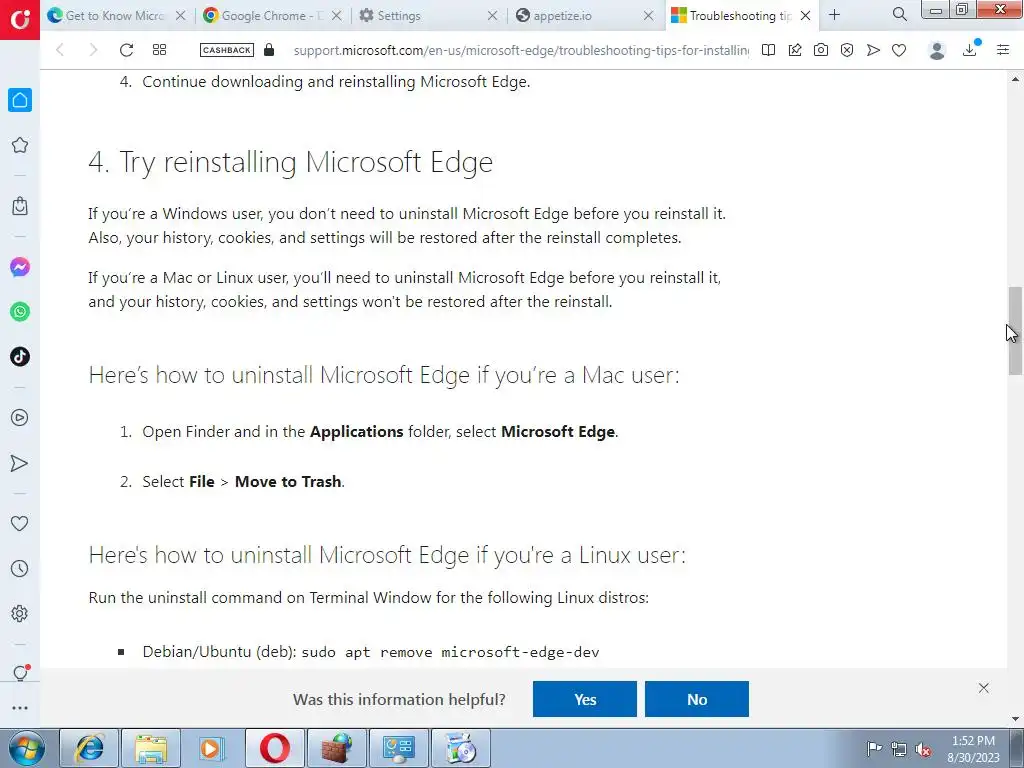Open a new tab with plus button
The image size is (1024, 768).
(x=835, y=14)
